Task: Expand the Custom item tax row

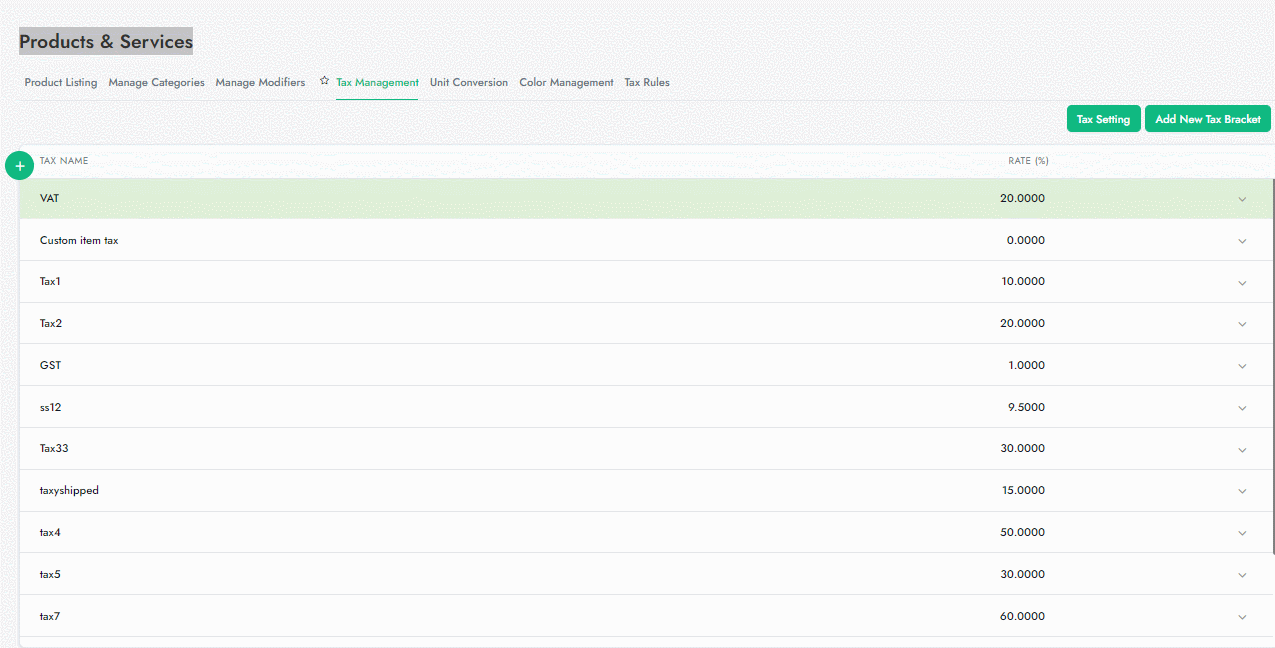Action: point(1242,241)
